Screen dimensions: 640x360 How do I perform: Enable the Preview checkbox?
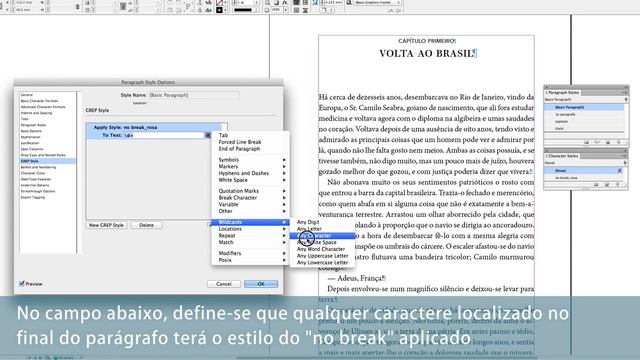pos(22,284)
